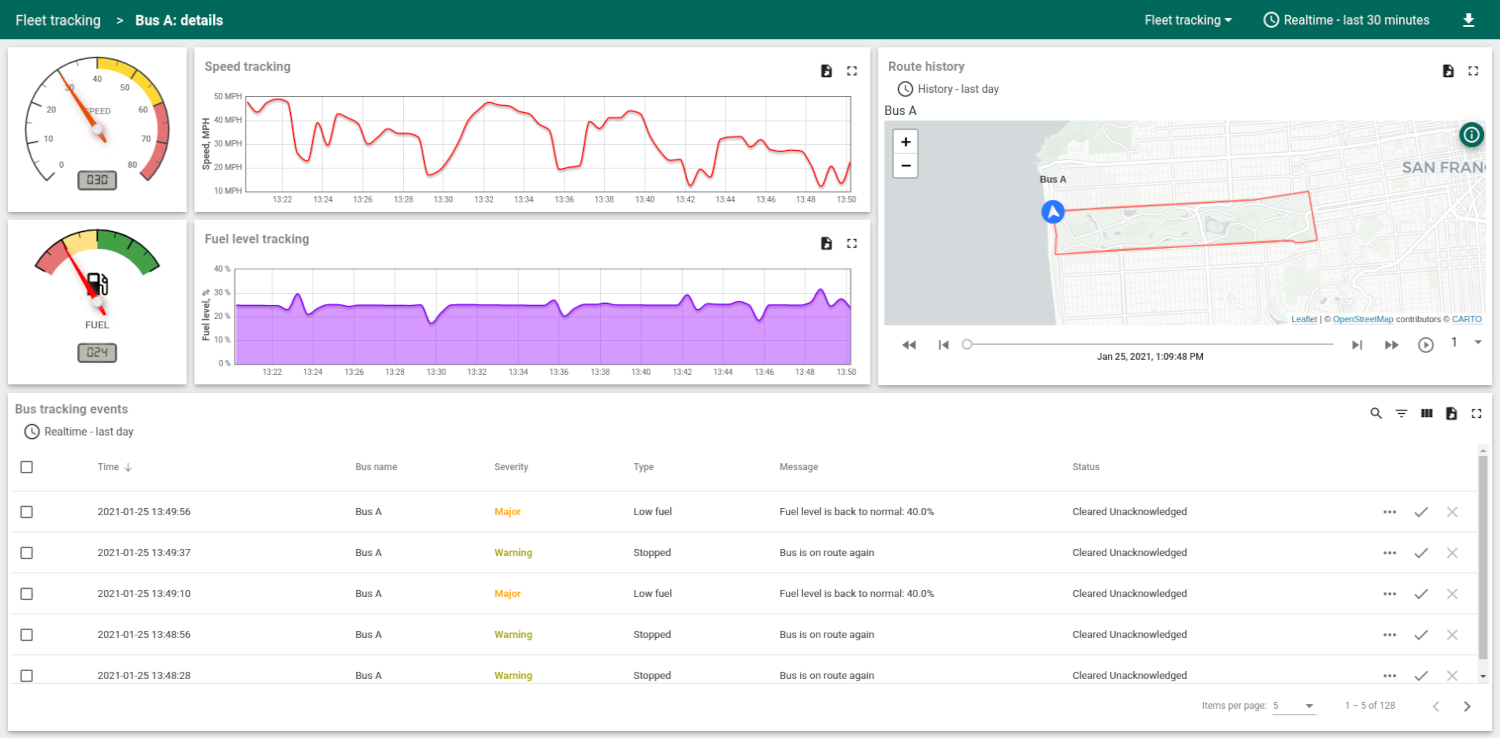Open the Items per page dropdown
This screenshot has height=738, width=1500.
point(1294,705)
